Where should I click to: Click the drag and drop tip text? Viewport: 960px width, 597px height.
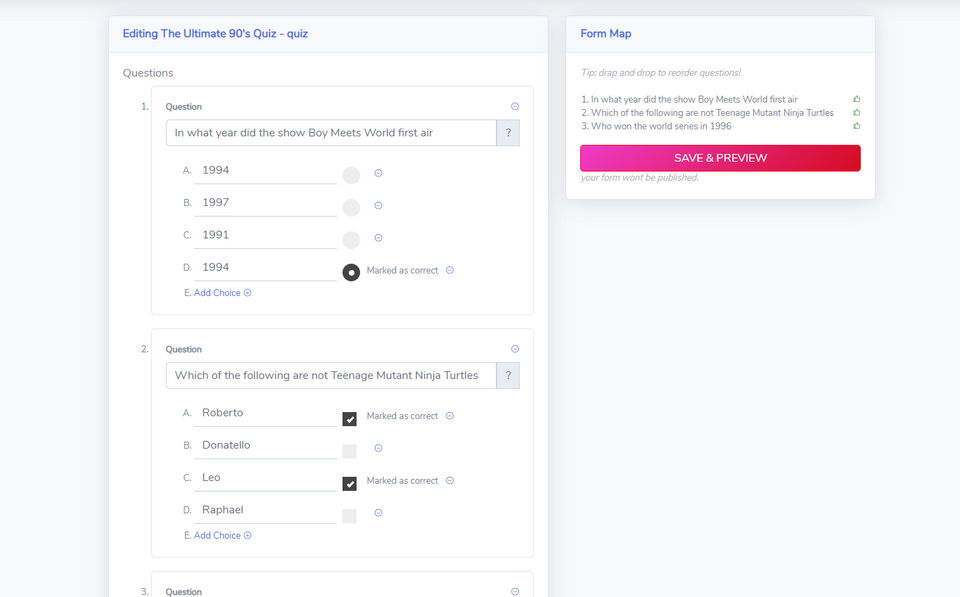click(x=661, y=72)
